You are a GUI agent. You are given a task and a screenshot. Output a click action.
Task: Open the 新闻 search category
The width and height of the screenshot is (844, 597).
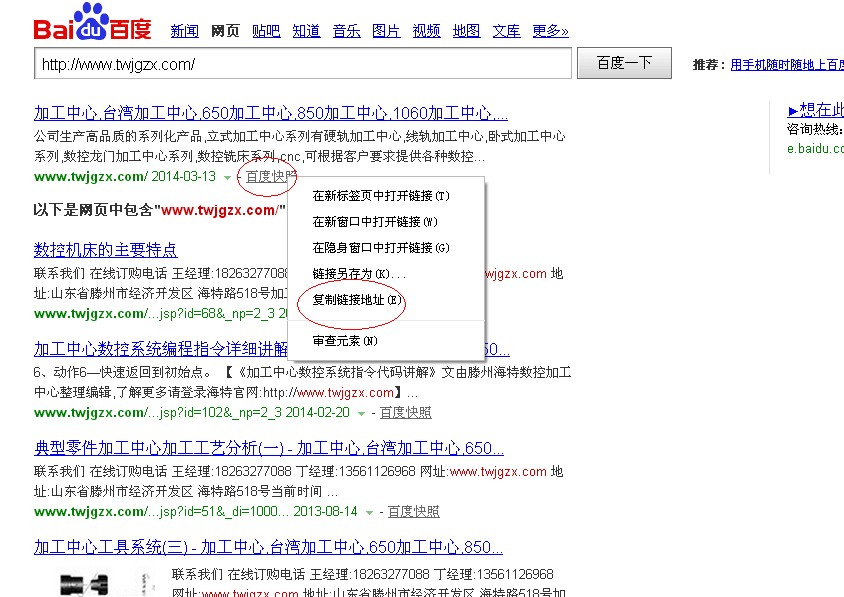(185, 31)
